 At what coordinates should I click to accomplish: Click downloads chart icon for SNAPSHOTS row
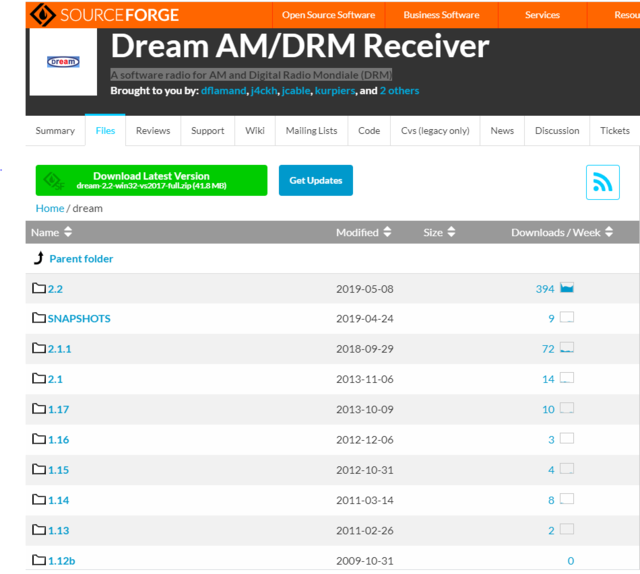tap(567, 317)
